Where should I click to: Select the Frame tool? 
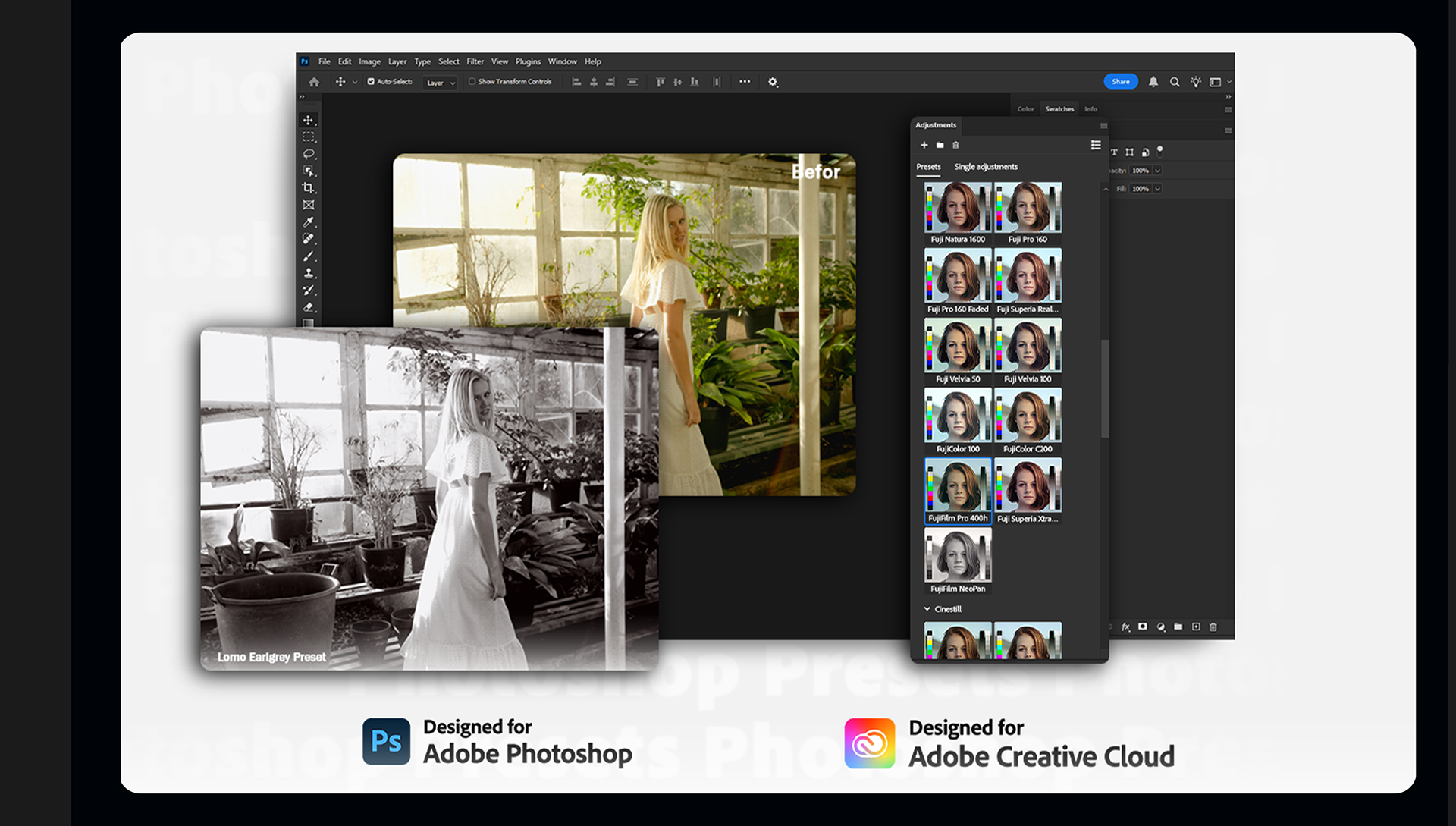point(308,205)
